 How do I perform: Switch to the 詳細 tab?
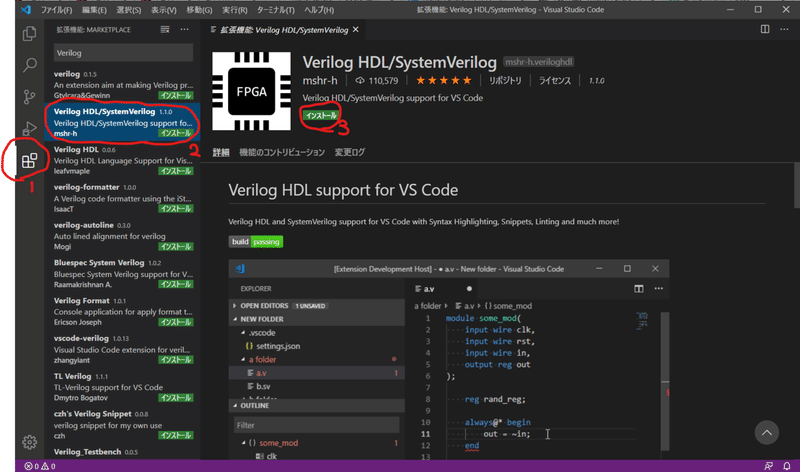point(221,152)
